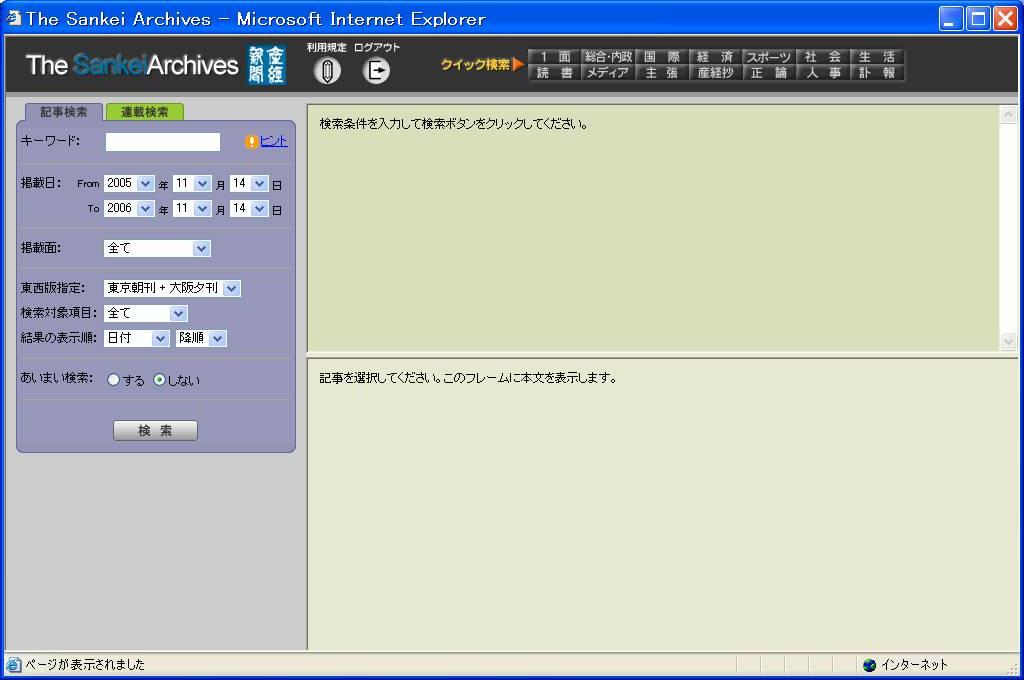Click the ログアウト logout icon
1024x680 pixels.
coord(376,70)
